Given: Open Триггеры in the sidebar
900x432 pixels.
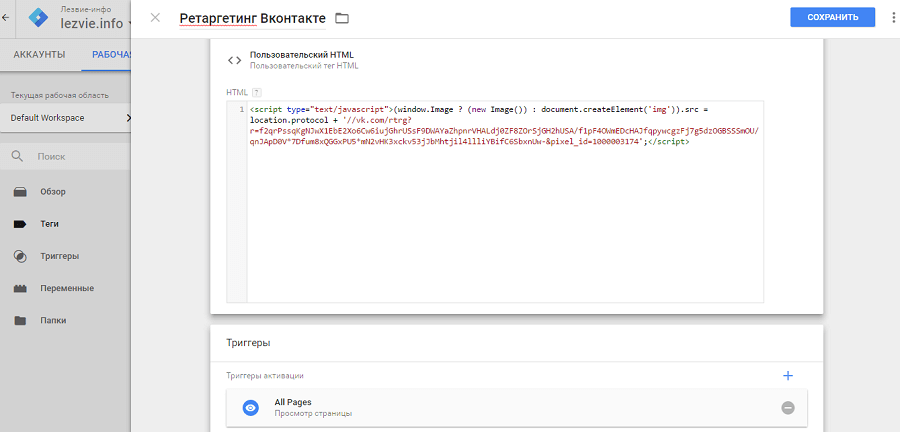Looking at the screenshot, I should (59, 256).
